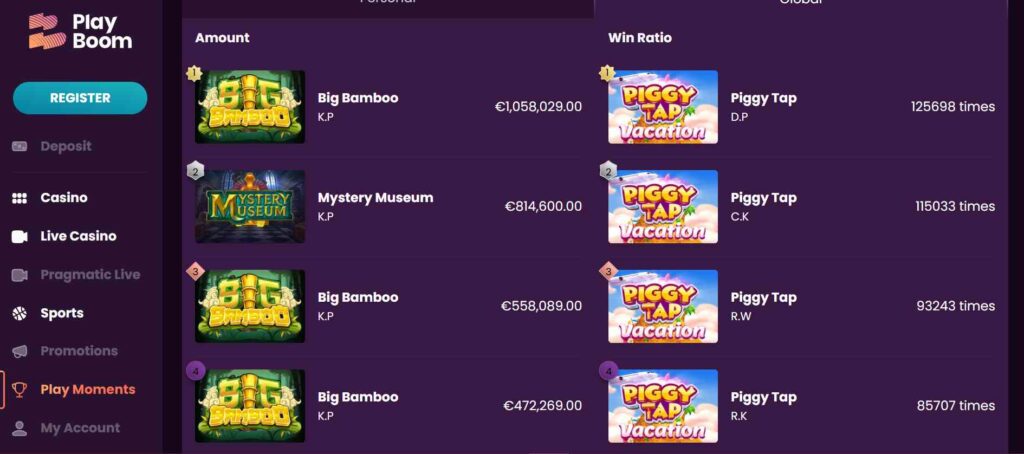Click the Live Casino camera icon
Image resolution: width=1024 pixels, height=454 pixels.
pos(19,237)
